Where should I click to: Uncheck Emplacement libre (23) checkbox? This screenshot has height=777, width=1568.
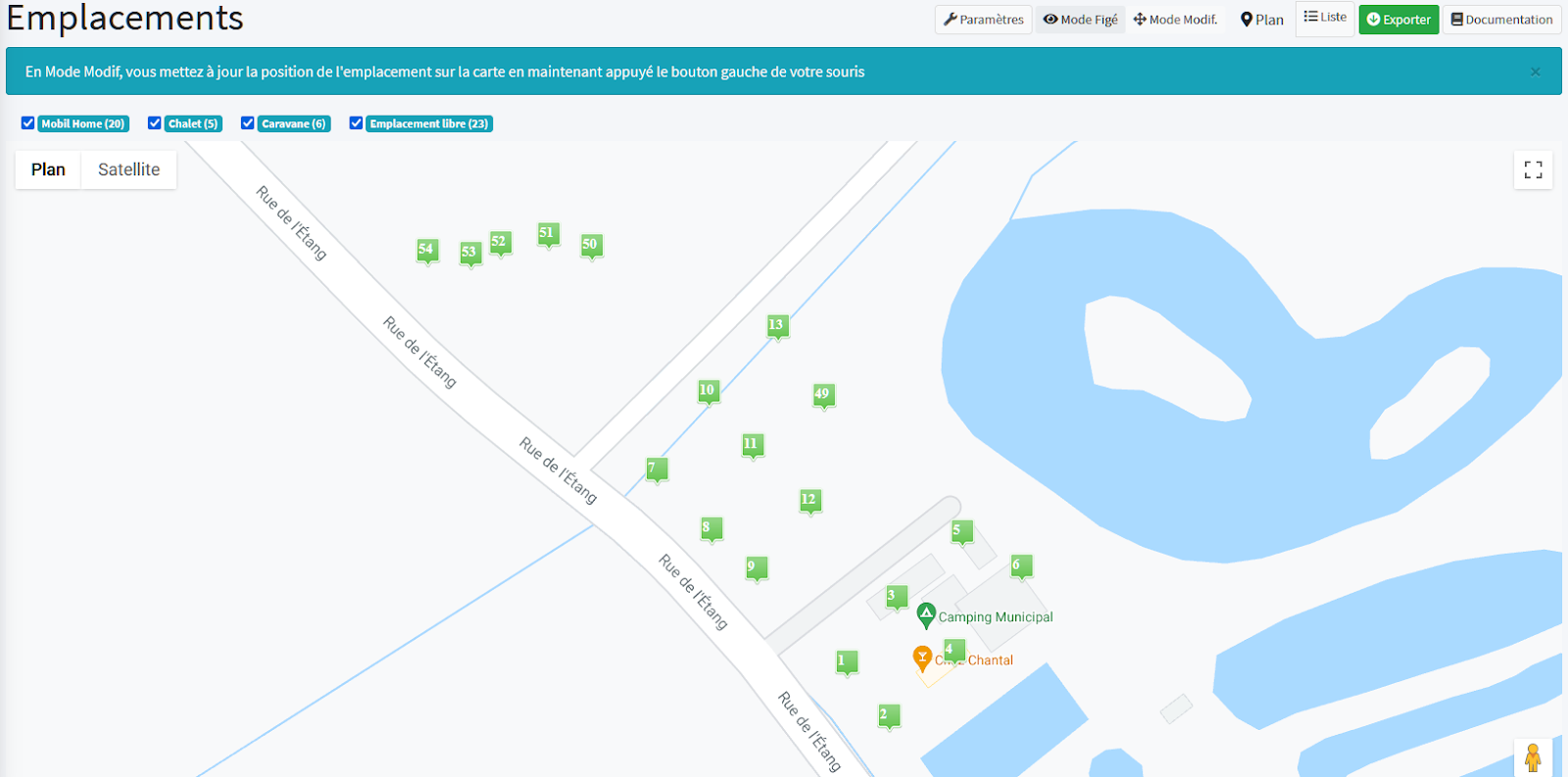coord(357,123)
